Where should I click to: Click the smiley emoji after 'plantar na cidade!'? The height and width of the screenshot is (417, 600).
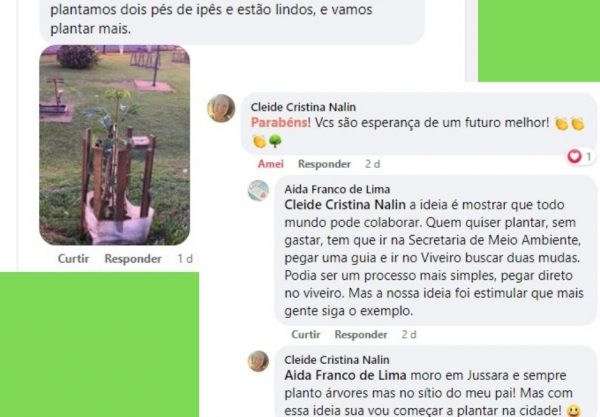click(574, 411)
